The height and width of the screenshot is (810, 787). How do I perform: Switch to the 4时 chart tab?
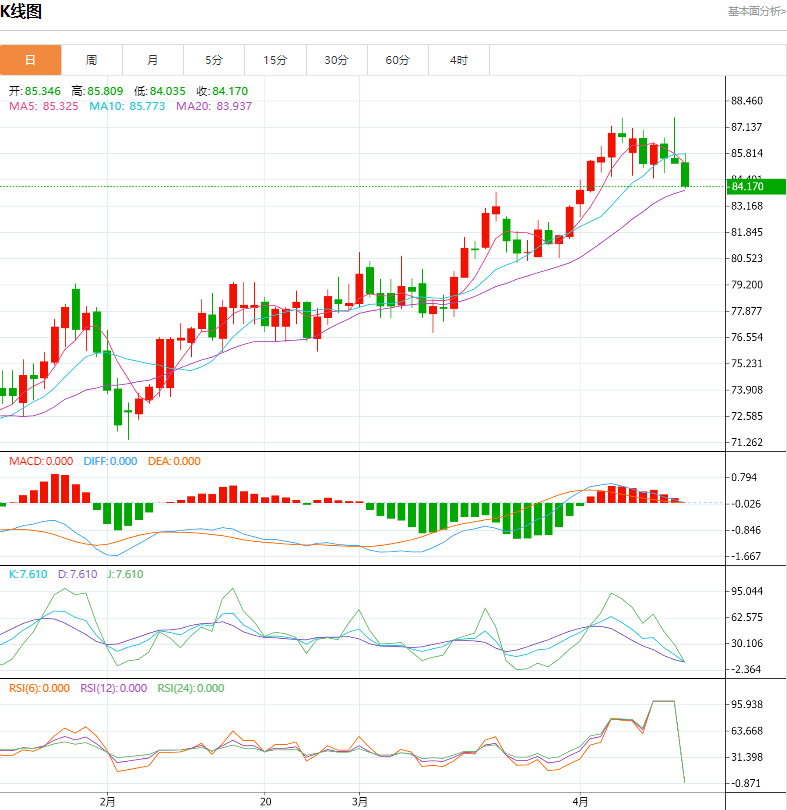point(459,60)
